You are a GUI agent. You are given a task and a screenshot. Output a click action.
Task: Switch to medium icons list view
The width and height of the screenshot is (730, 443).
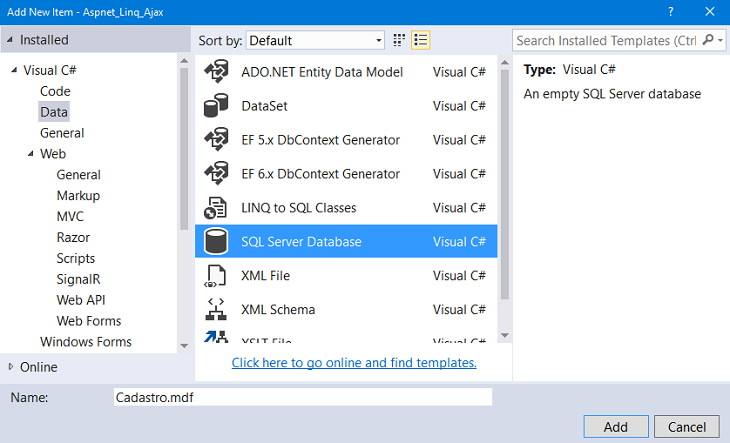[421, 40]
